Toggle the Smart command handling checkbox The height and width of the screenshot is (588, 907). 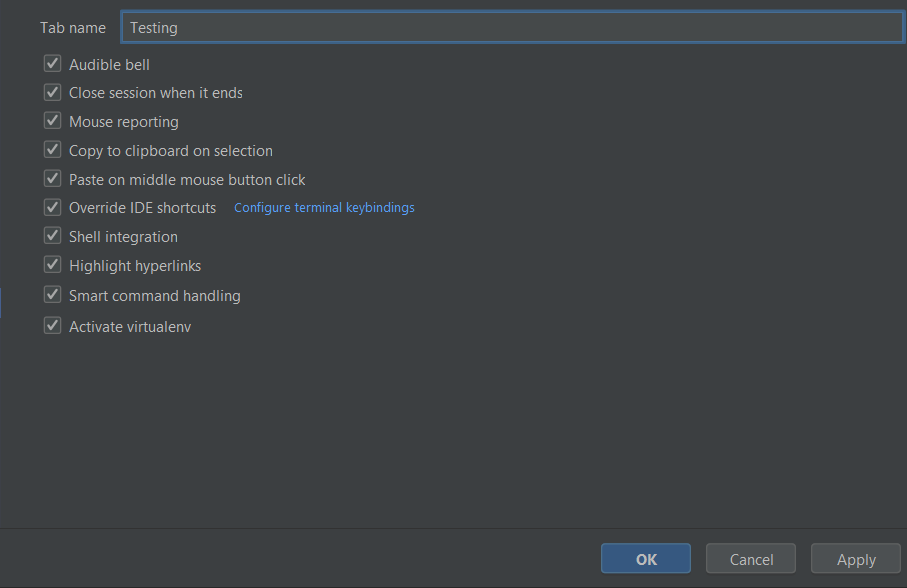coord(53,295)
